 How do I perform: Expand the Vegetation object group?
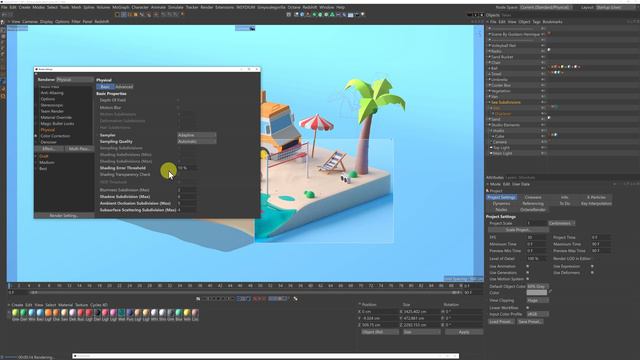[490, 91]
